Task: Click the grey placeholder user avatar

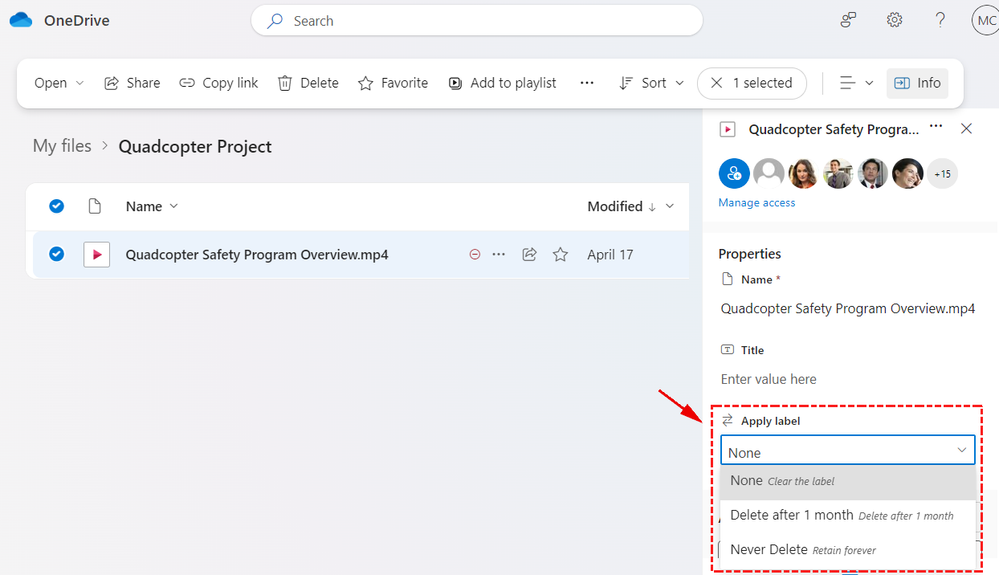Action: (x=769, y=173)
